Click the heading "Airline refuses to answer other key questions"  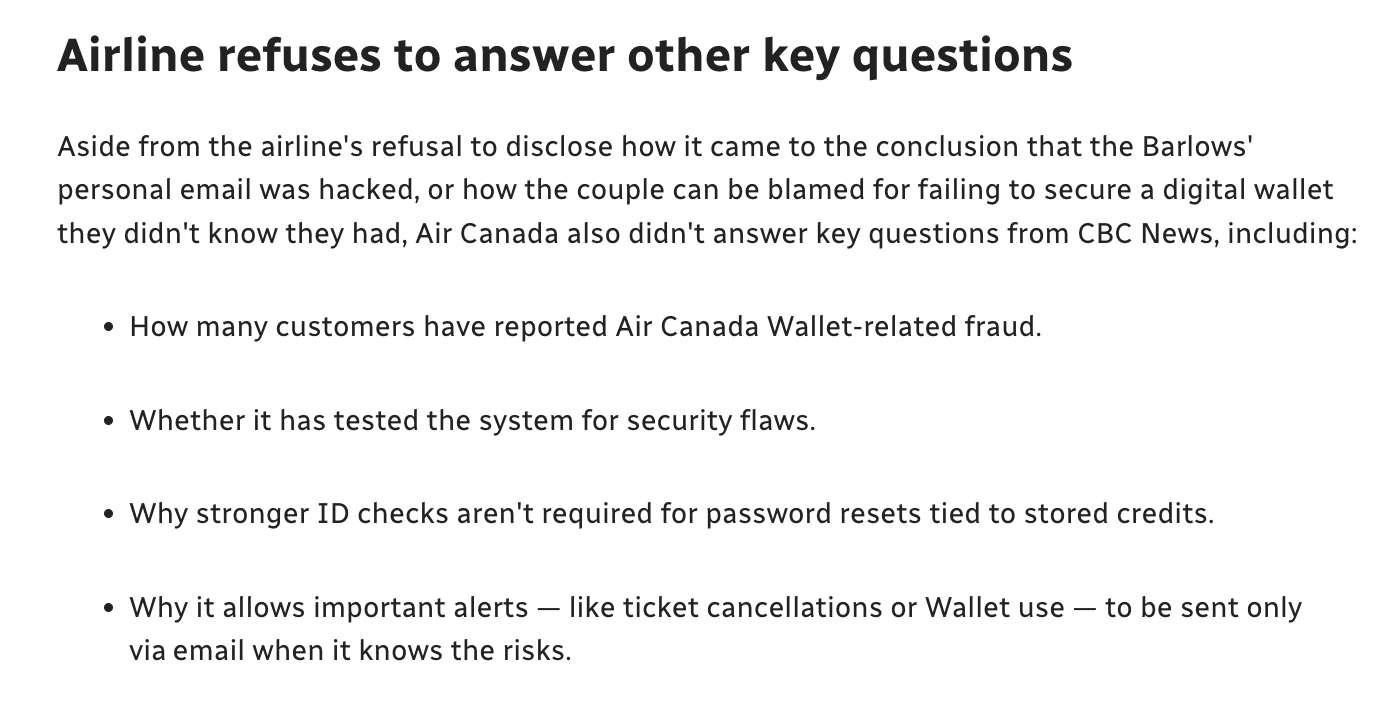(565, 57)
